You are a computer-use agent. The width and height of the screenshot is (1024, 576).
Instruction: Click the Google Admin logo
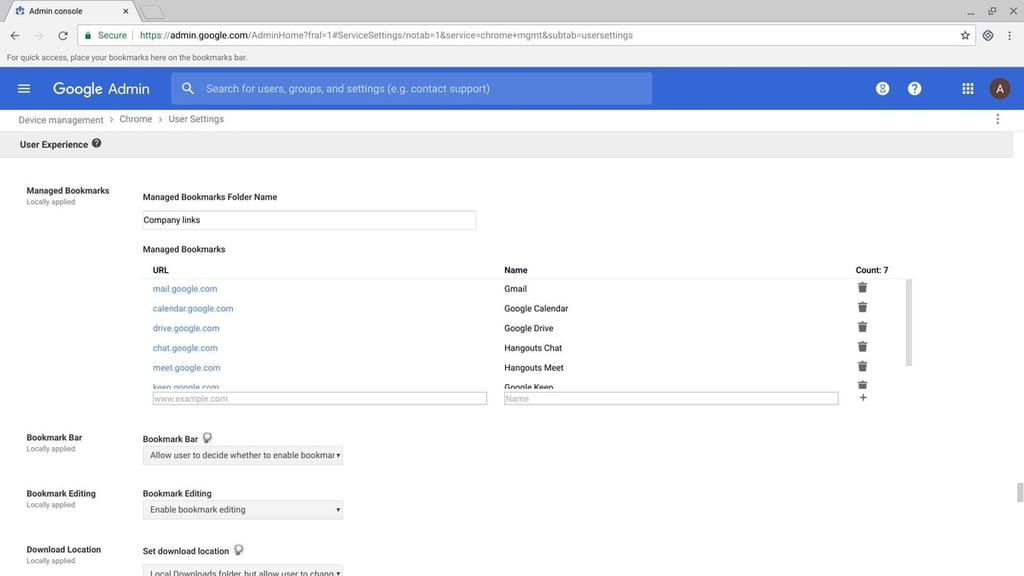point(101,89)
